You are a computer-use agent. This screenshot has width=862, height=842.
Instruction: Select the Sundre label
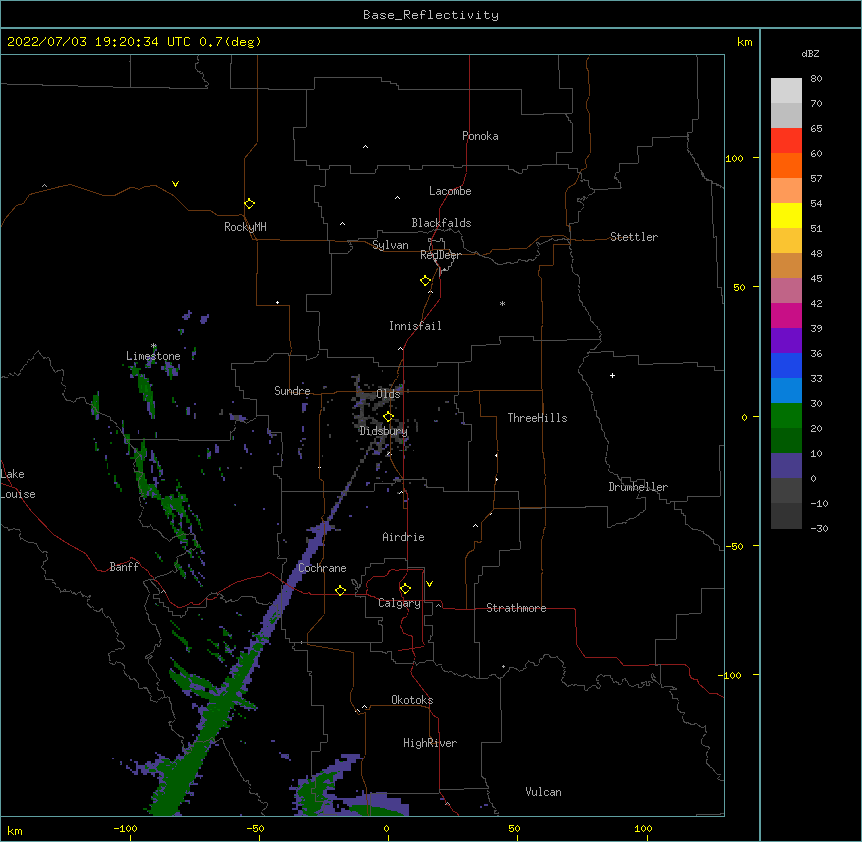(292, 391)
